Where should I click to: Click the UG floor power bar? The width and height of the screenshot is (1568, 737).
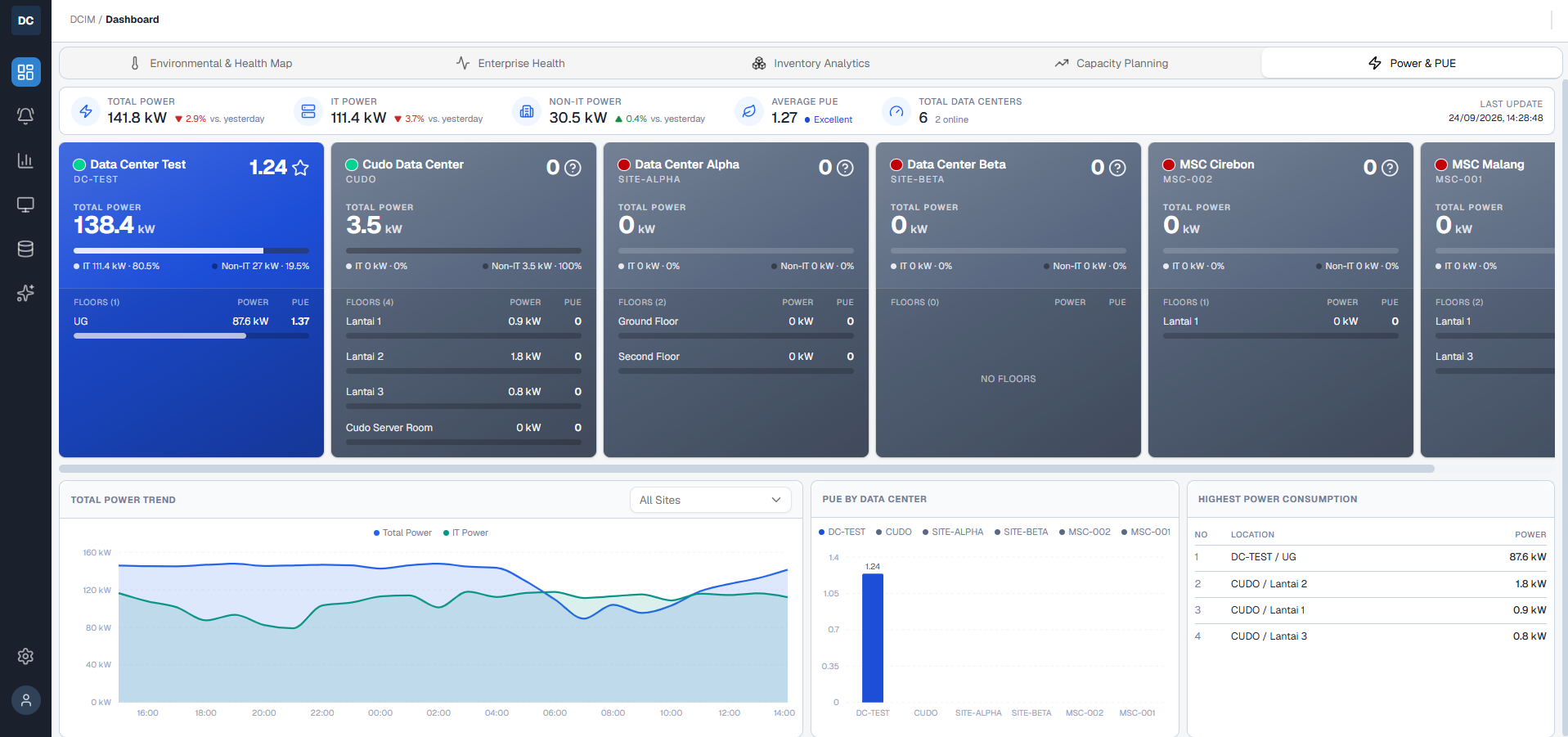[x=191, y=335]
